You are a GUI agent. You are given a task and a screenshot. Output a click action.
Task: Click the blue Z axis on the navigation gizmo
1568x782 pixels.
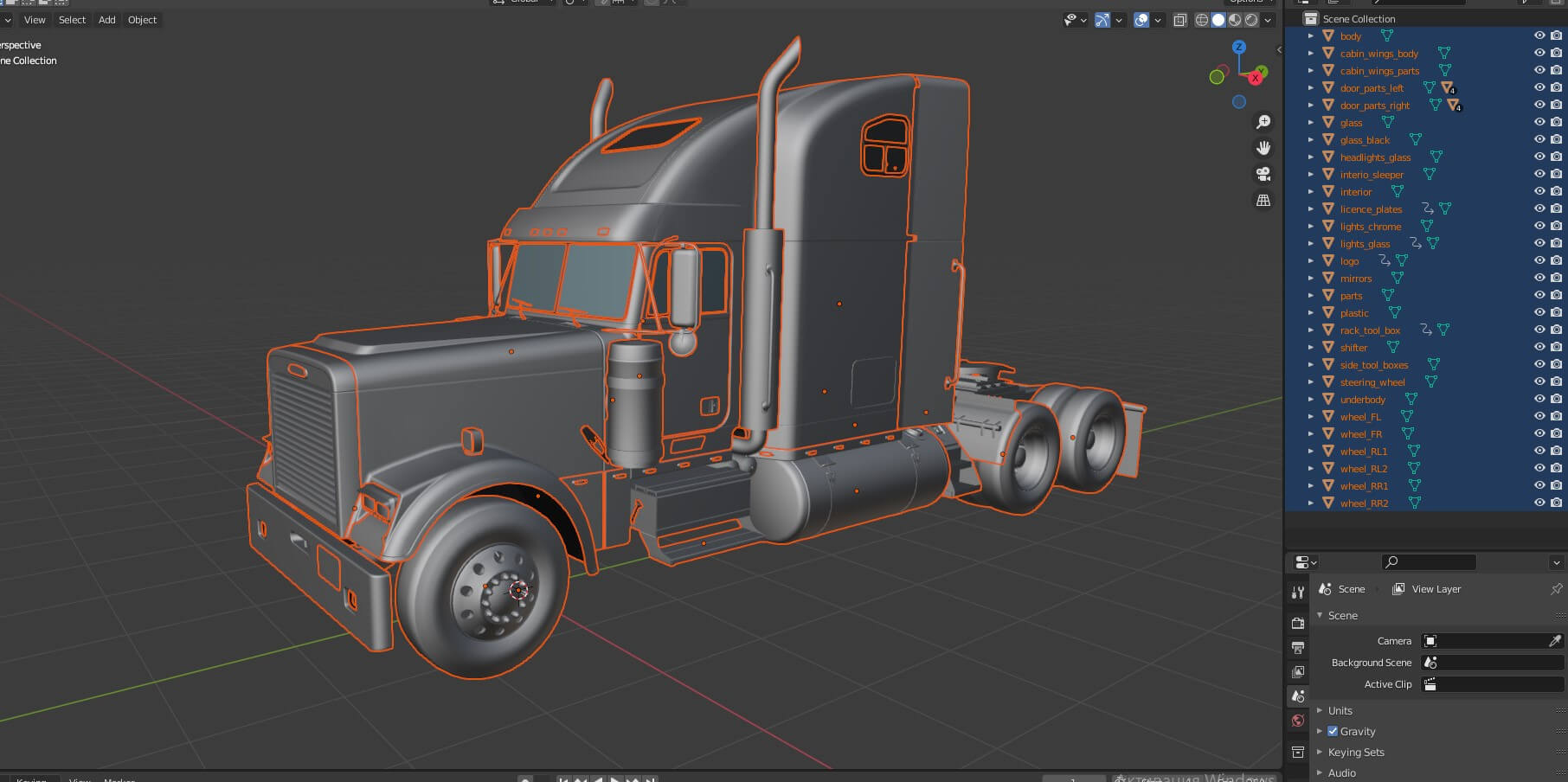click(x=1239, y=47)
